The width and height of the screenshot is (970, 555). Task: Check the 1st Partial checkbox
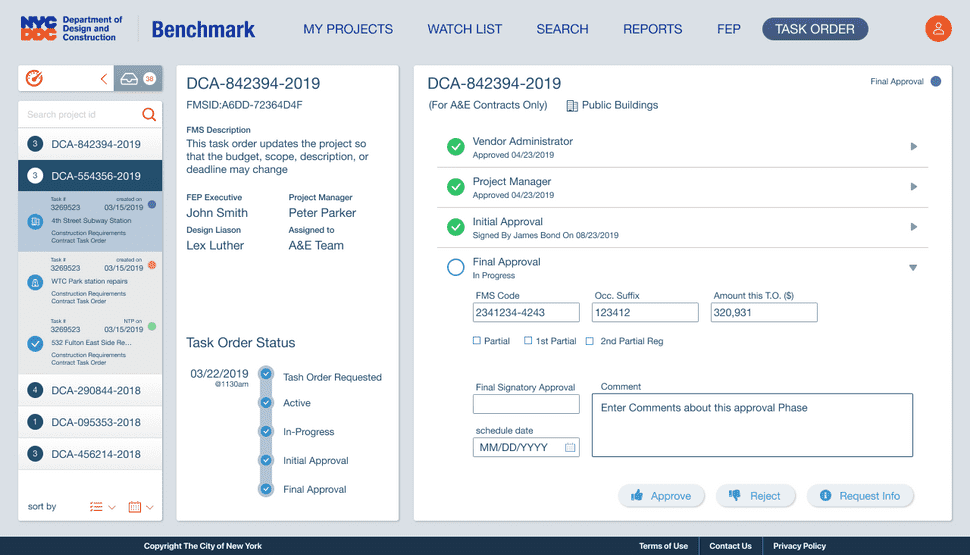point(528,340)
